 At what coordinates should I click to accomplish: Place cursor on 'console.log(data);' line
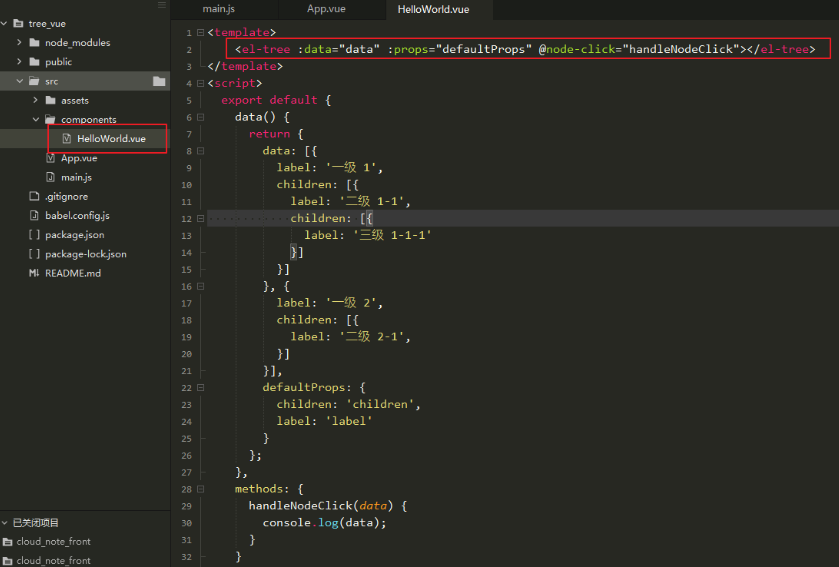pos(324,523)
